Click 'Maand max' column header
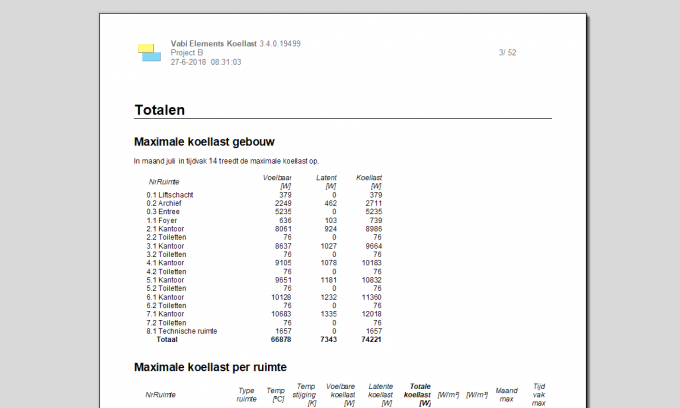680x408 pixels. coord(507,395)
